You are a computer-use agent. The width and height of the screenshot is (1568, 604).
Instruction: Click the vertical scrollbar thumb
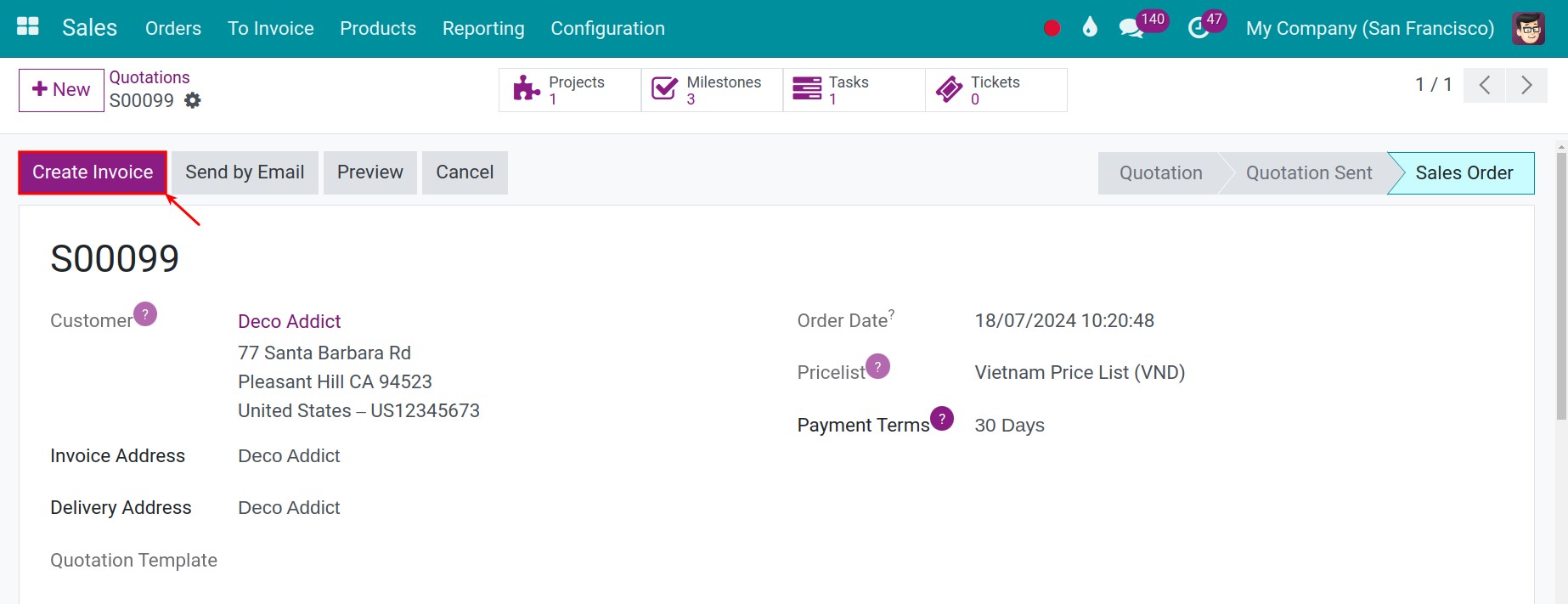(x=1561, y=286)
